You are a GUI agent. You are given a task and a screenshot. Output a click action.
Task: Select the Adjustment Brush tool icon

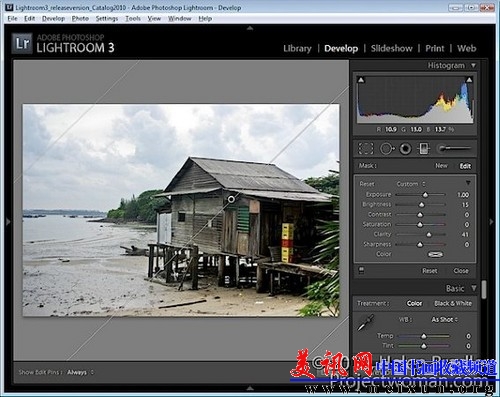tap(455, 148)
